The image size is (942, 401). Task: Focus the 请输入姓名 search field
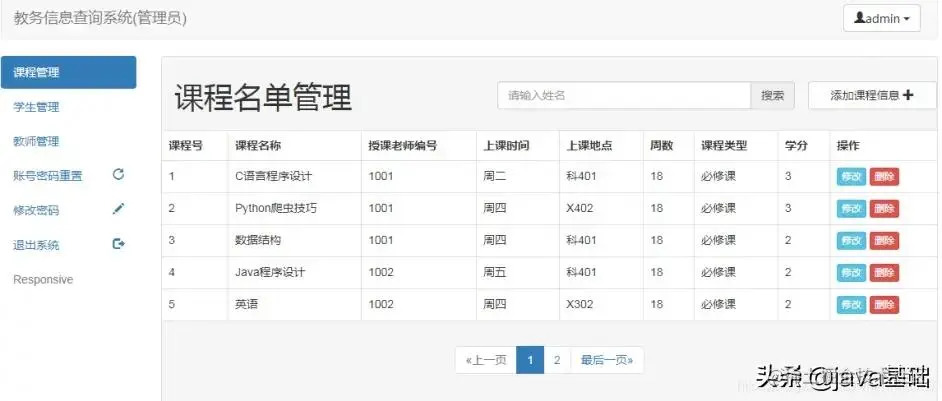click(x=624, y=96)
